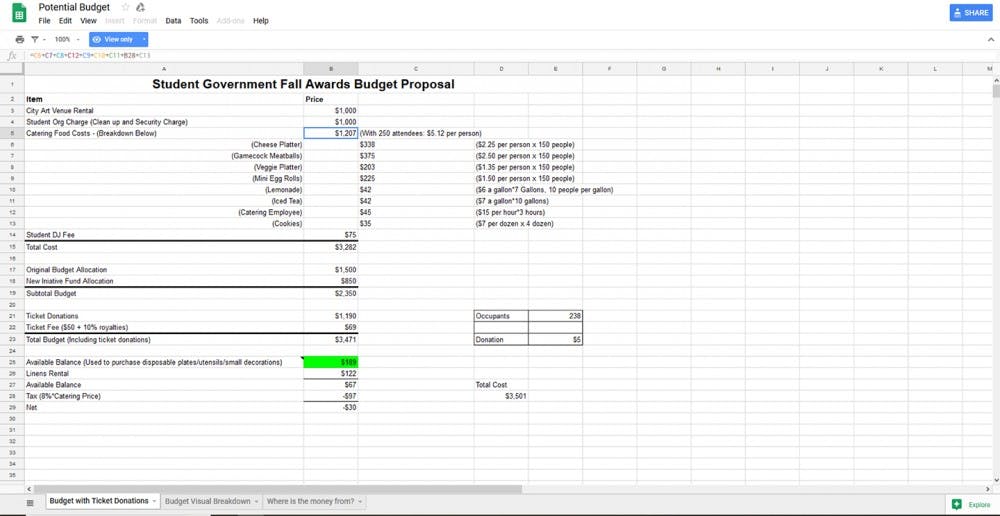
Task: Click the filter funnel icon
Action: [35, 40]
